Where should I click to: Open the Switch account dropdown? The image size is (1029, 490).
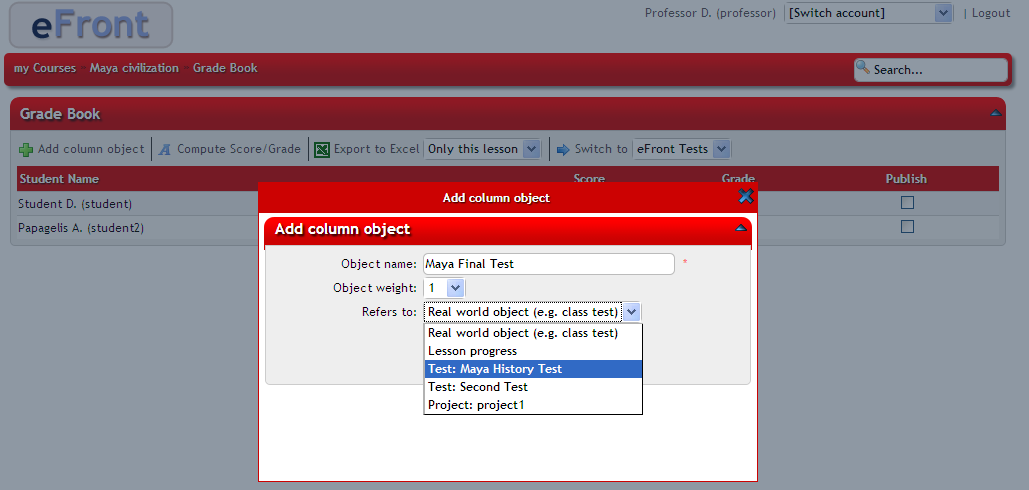869,13
